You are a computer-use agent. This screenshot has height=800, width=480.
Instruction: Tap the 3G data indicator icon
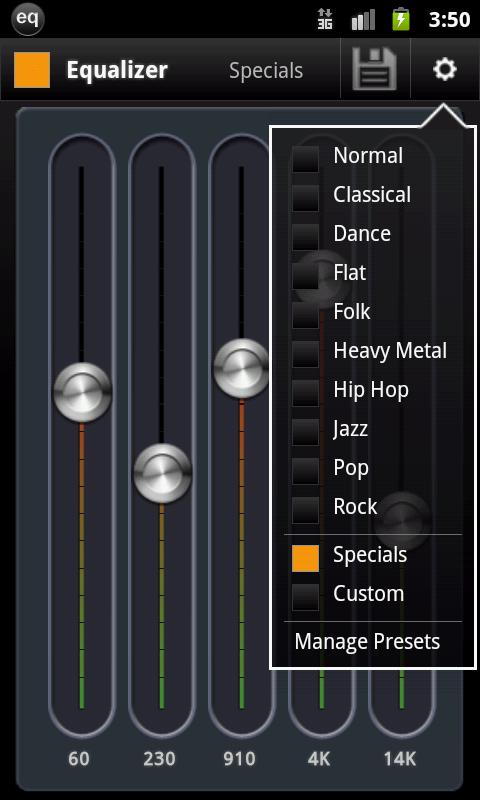click(x=325, y=19)
